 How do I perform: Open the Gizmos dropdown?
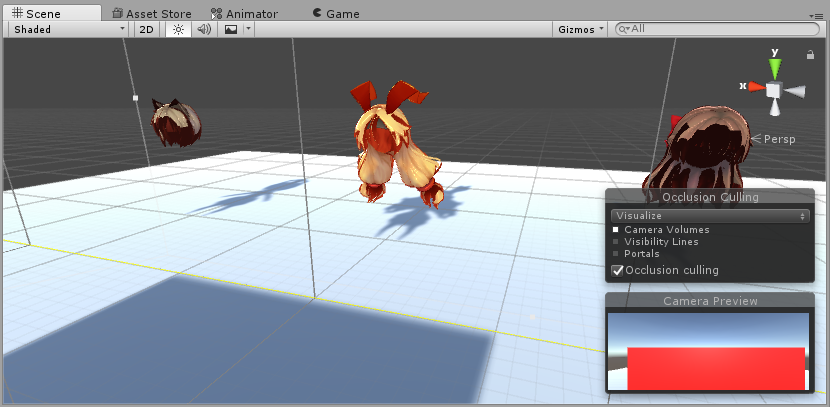[x=581, y=30]
